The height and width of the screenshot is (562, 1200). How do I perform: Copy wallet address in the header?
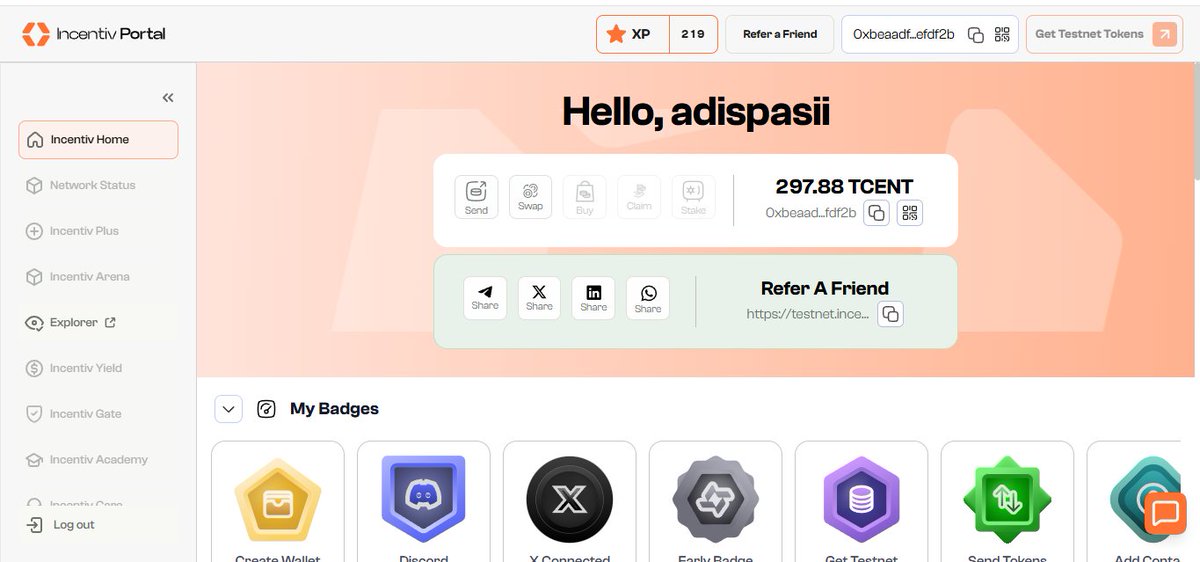point(976,34)
